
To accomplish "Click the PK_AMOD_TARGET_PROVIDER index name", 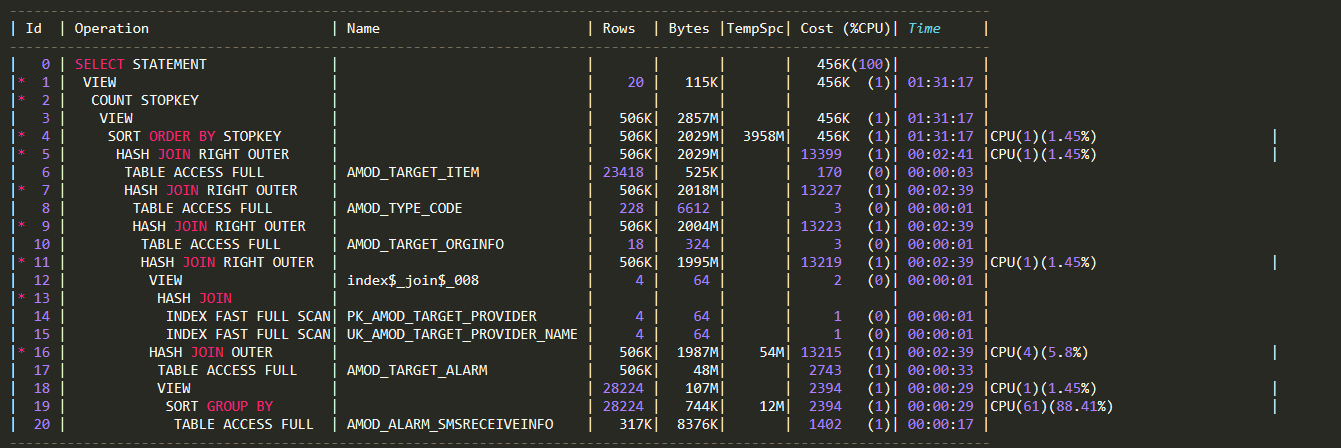I will tap(442, 316).
